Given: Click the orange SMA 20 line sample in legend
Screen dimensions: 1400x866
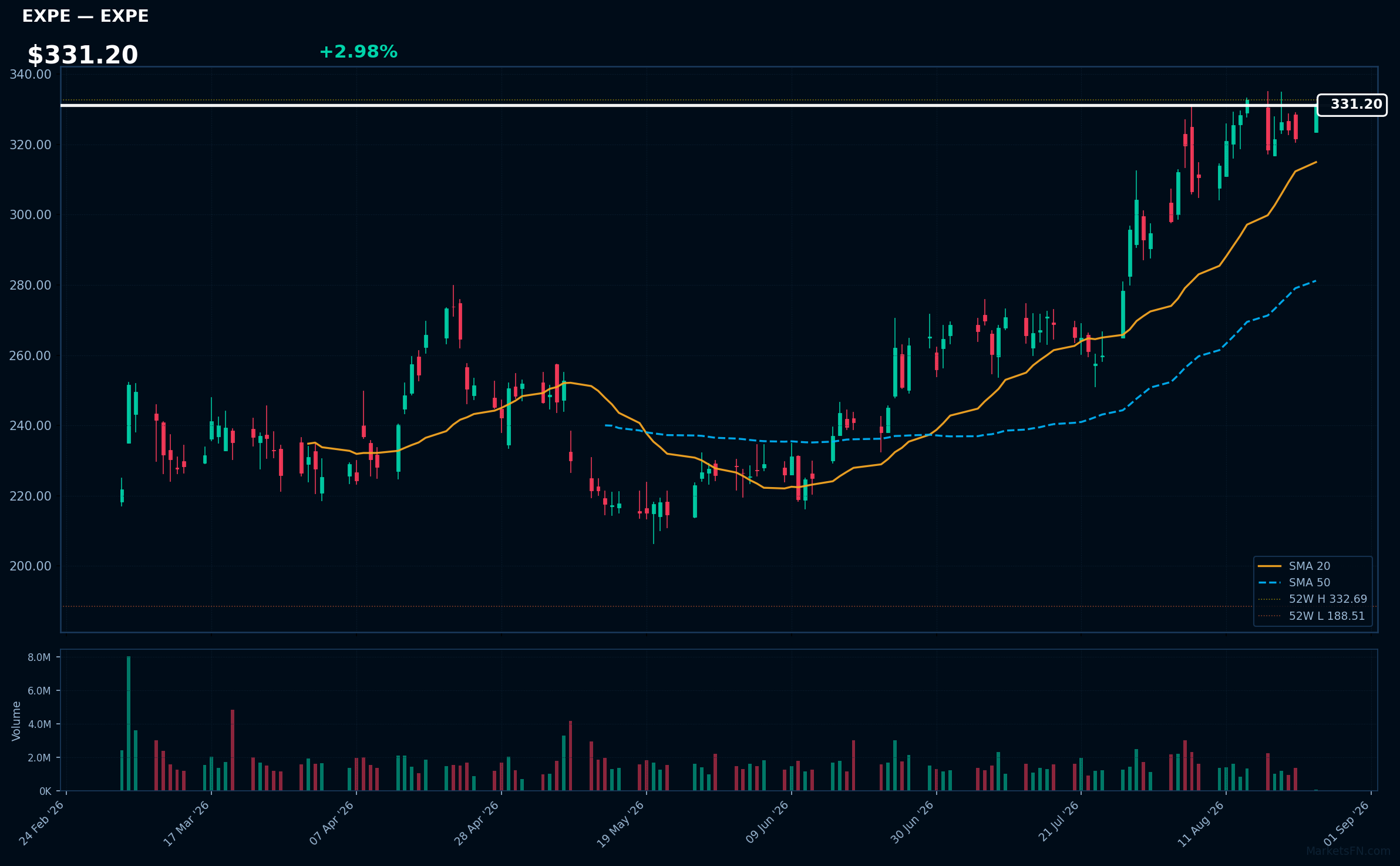Looking at the screenshot, I should (1269, 566).
